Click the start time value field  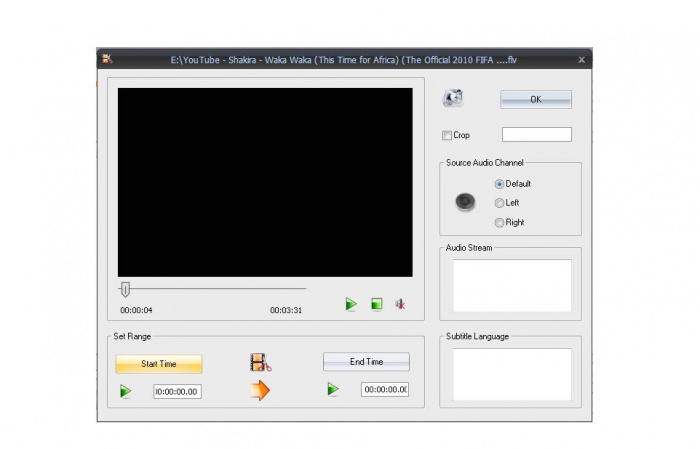click(177, 391)
